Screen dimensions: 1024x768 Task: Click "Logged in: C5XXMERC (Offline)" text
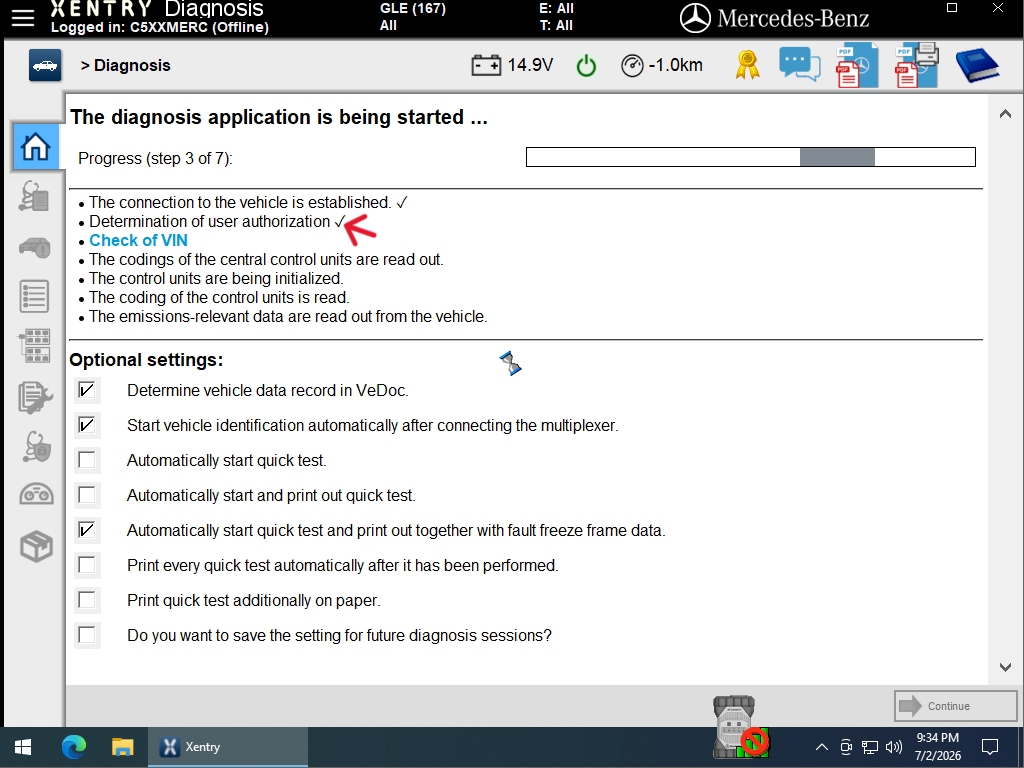pyautogui.click(x=160, y=27)
